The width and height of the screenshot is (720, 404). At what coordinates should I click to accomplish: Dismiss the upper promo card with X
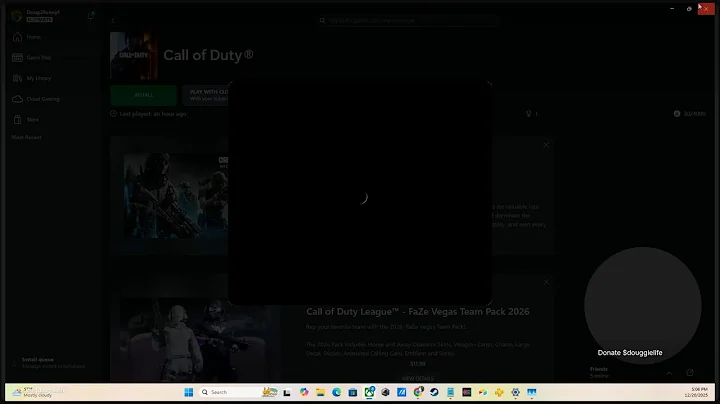pos(546,145)
